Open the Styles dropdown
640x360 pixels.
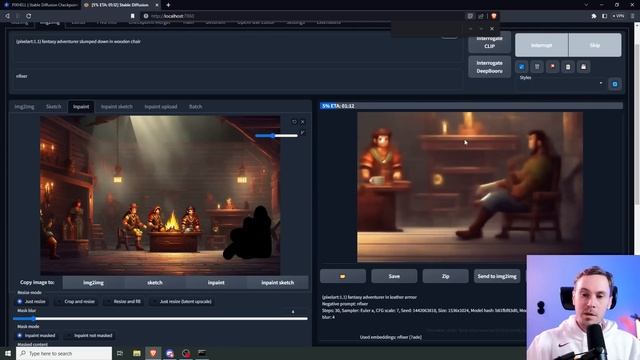tap(560, 84)
